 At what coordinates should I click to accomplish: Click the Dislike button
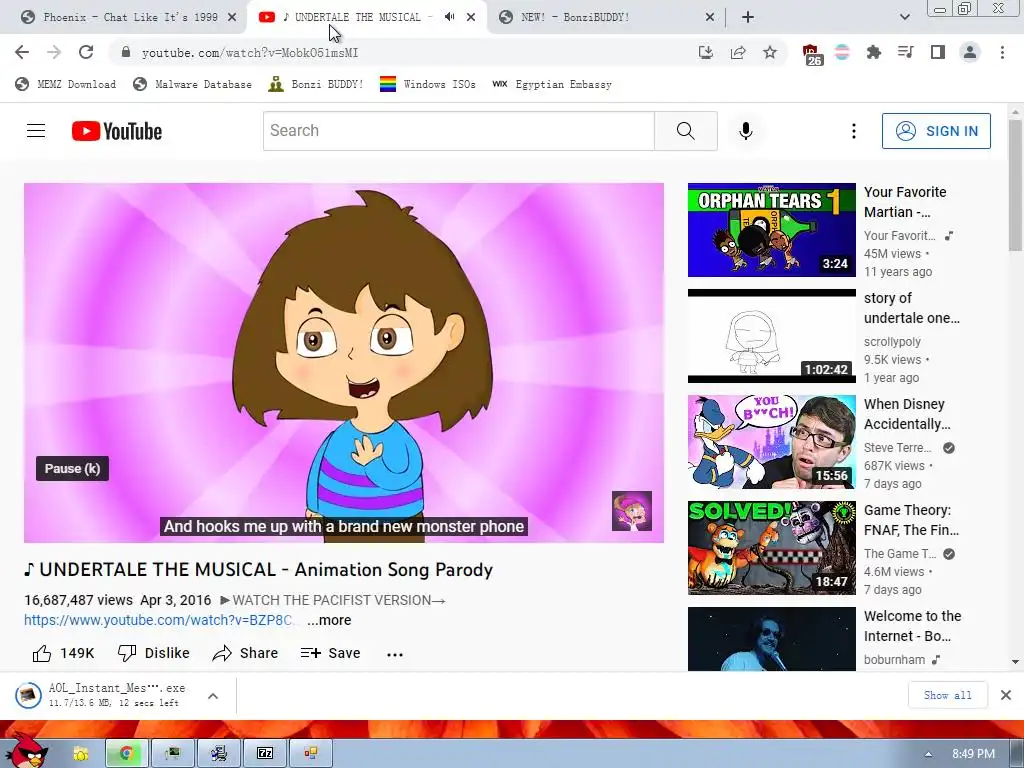153,653
